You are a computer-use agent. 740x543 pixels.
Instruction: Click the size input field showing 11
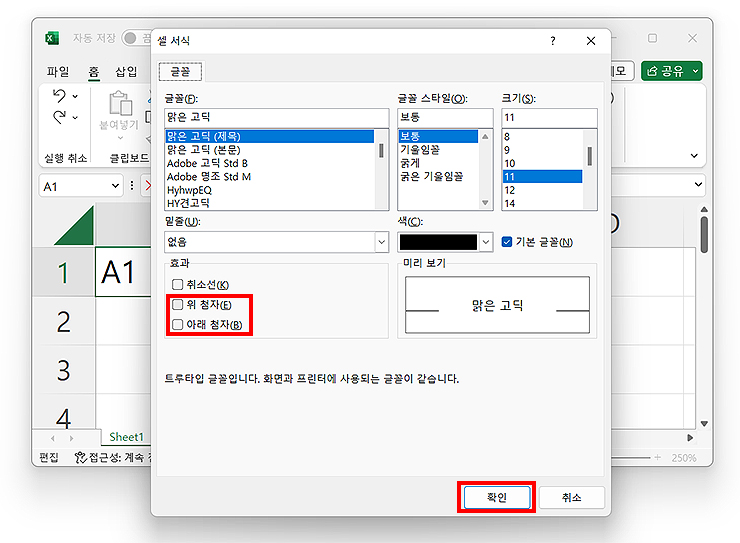[x=549, y=117]
